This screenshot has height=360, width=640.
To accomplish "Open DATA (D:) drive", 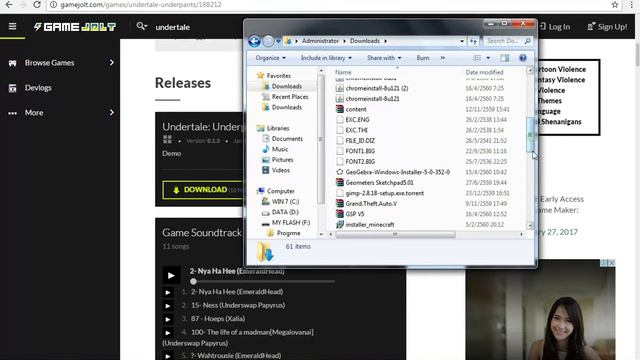I will (x=285, y=212).
